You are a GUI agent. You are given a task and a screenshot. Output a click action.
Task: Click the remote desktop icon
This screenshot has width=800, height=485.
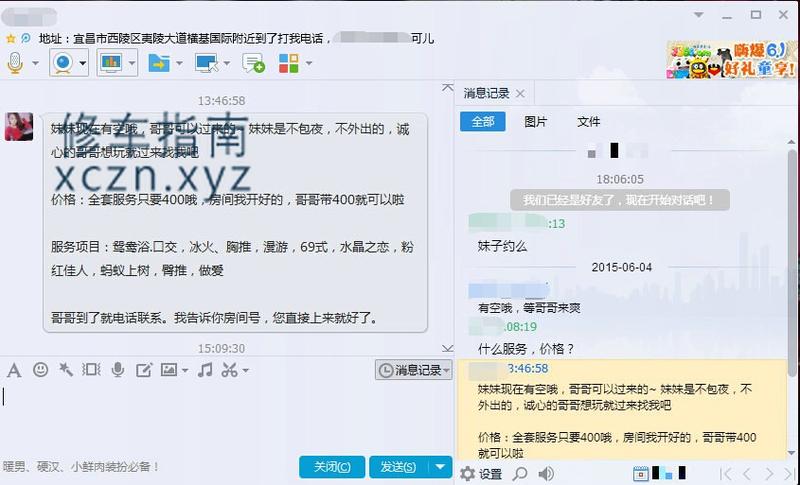pyautogui.click(x=206, y=63)
